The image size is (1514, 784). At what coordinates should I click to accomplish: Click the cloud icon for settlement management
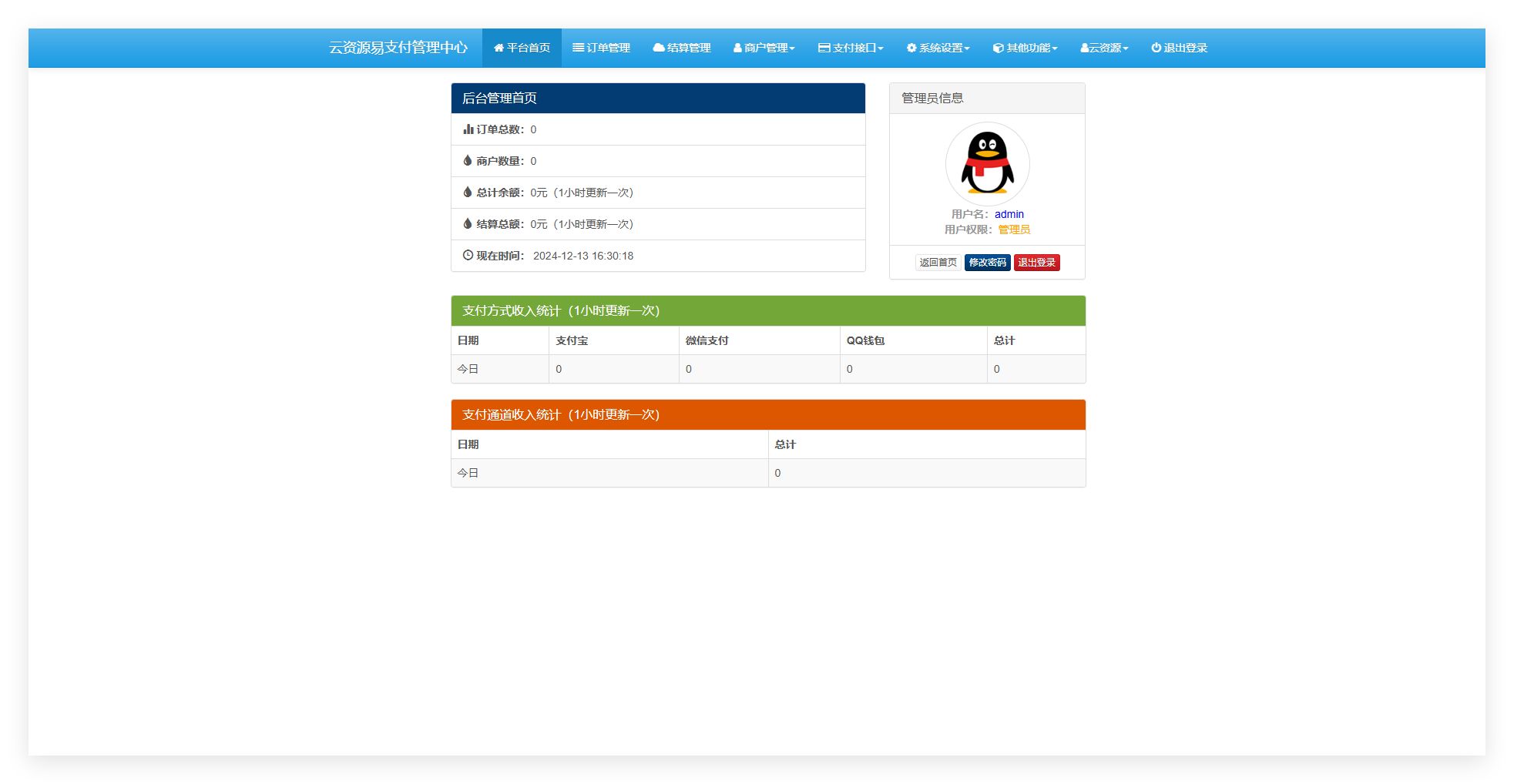(658, 48)
